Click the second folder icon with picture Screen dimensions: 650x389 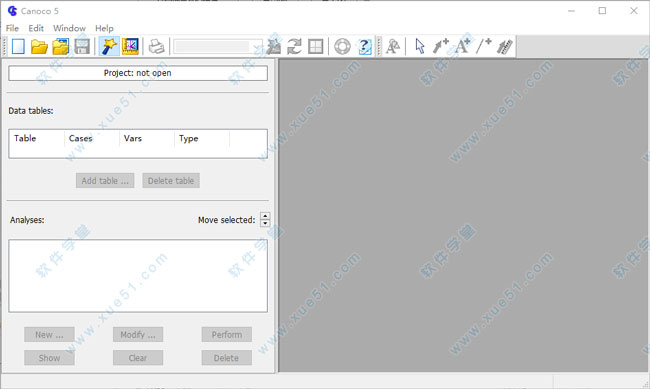(61, 46)
